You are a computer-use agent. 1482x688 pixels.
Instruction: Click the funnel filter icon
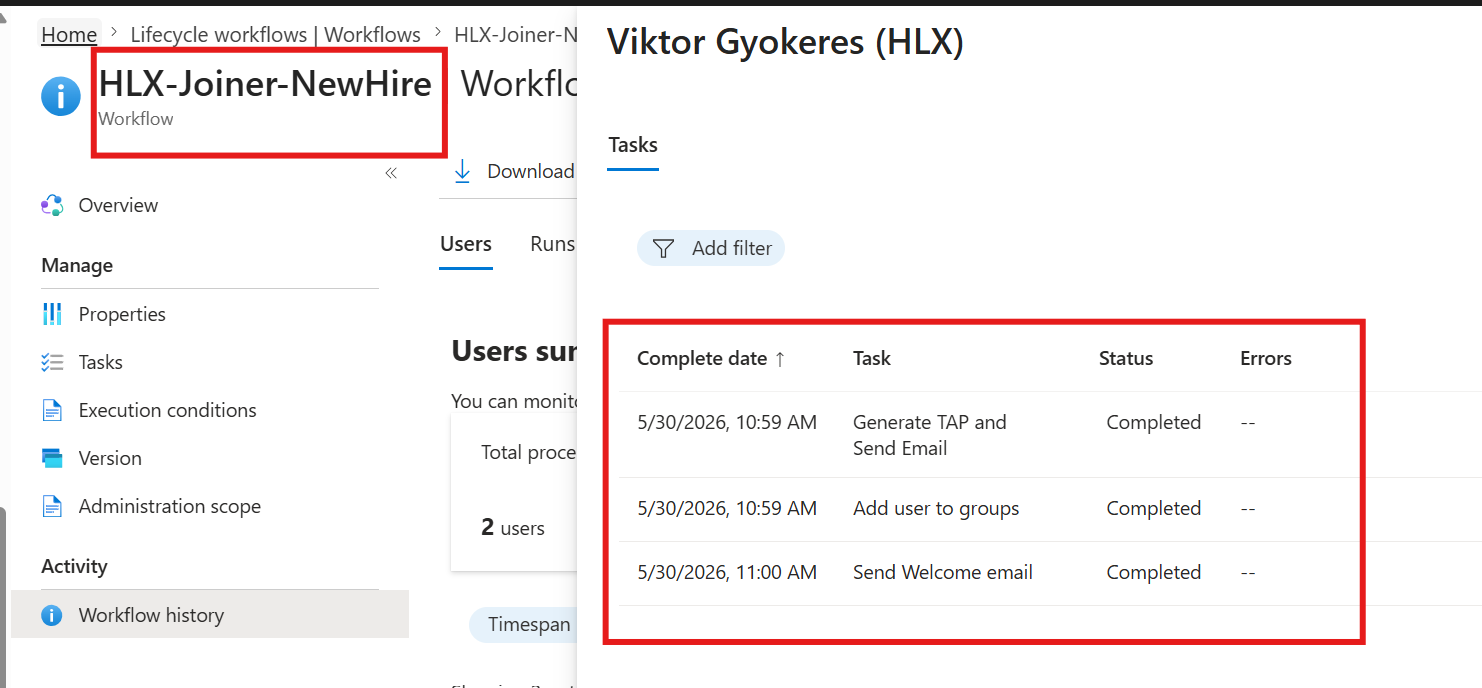click(663, 248)
